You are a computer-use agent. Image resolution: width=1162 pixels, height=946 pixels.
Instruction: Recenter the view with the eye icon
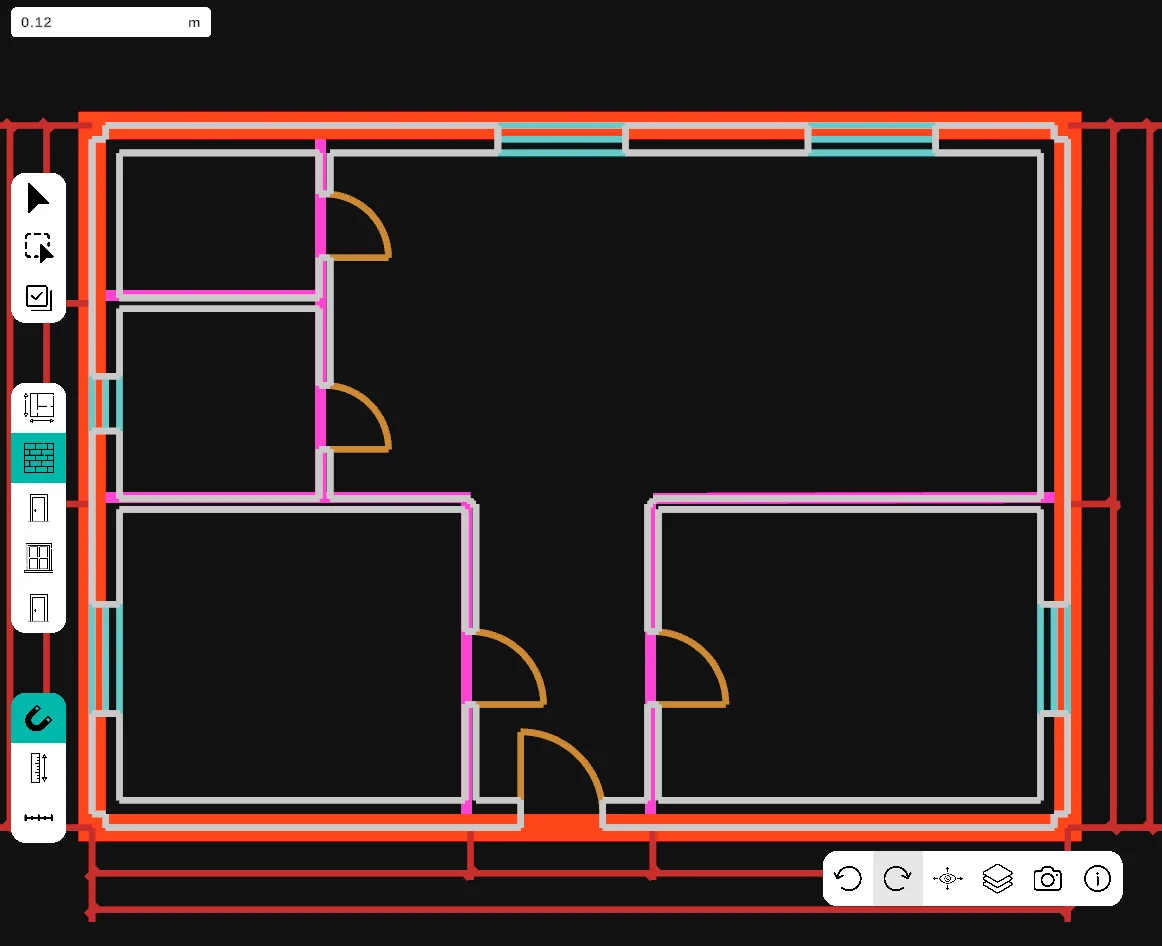[947, 879]
